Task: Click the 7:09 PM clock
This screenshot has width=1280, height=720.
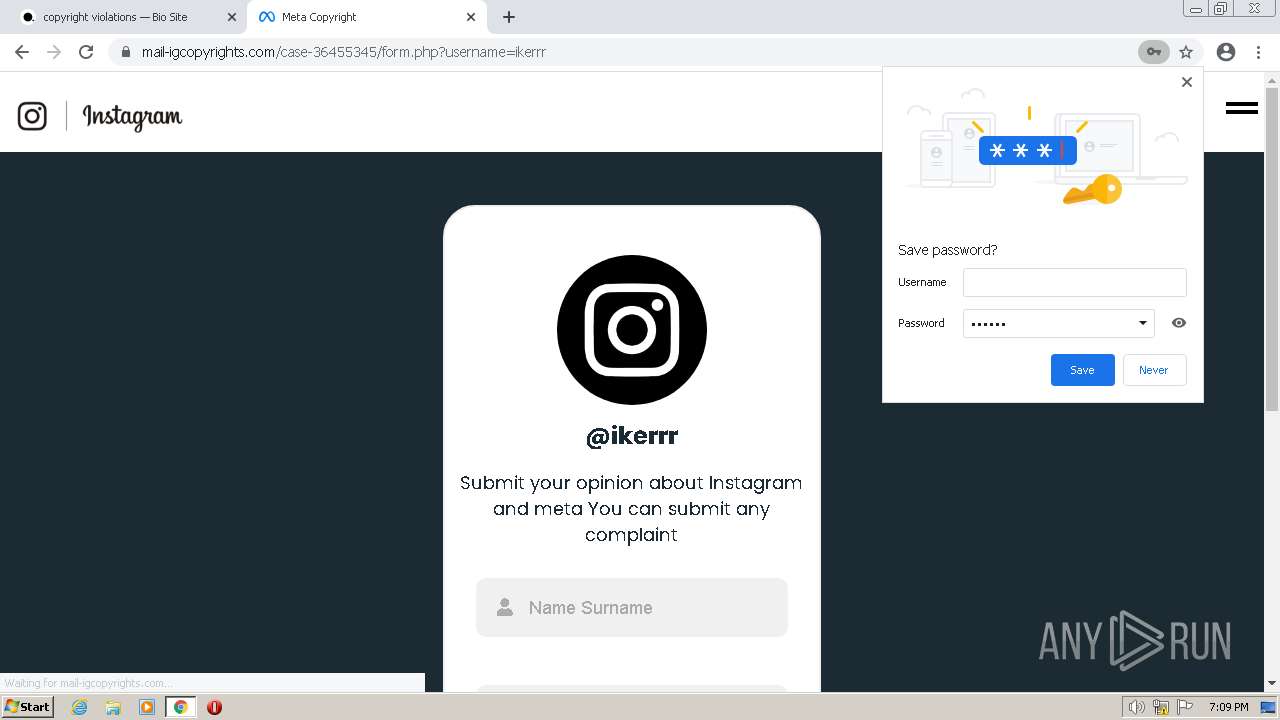Action: pos(1228,707)
